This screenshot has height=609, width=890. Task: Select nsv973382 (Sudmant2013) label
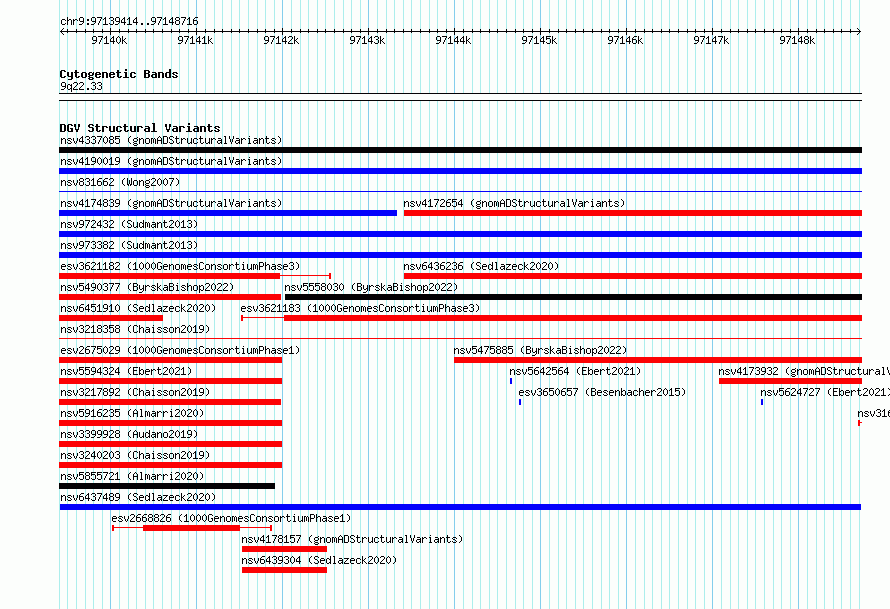click(129, 245)
